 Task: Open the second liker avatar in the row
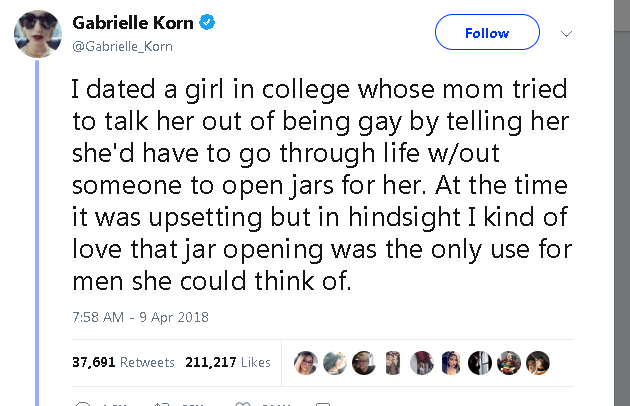point(335,362)
